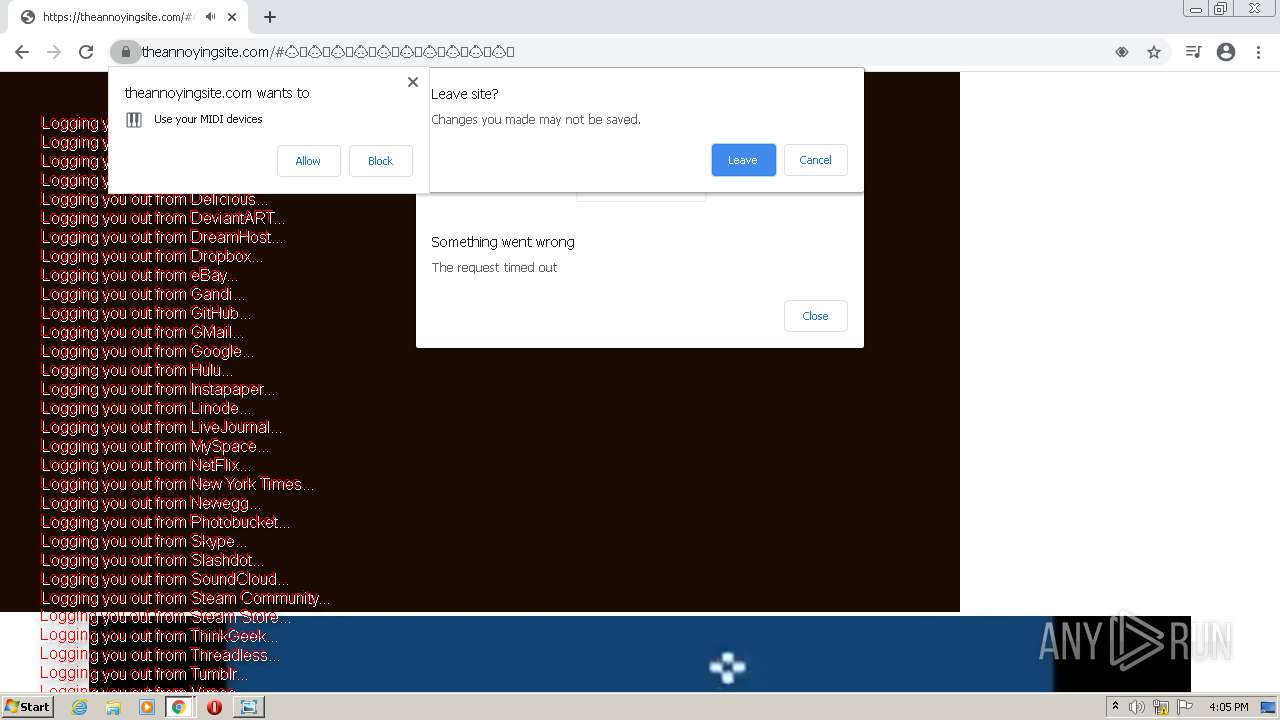This screenshot has width=1280, height=720.
Task: Allow MIDI device access
Action: tap(308, 161)
